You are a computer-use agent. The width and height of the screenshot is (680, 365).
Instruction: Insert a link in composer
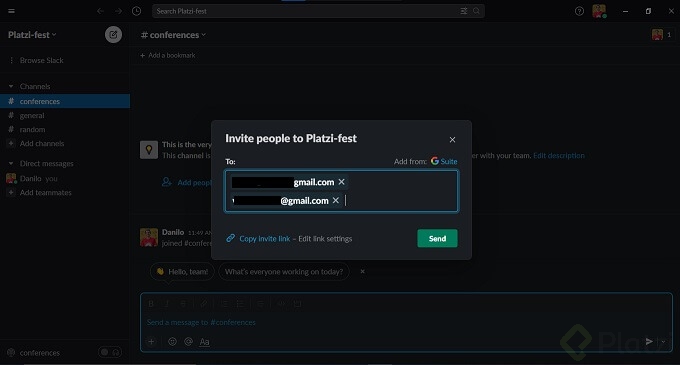click(203, 304)
